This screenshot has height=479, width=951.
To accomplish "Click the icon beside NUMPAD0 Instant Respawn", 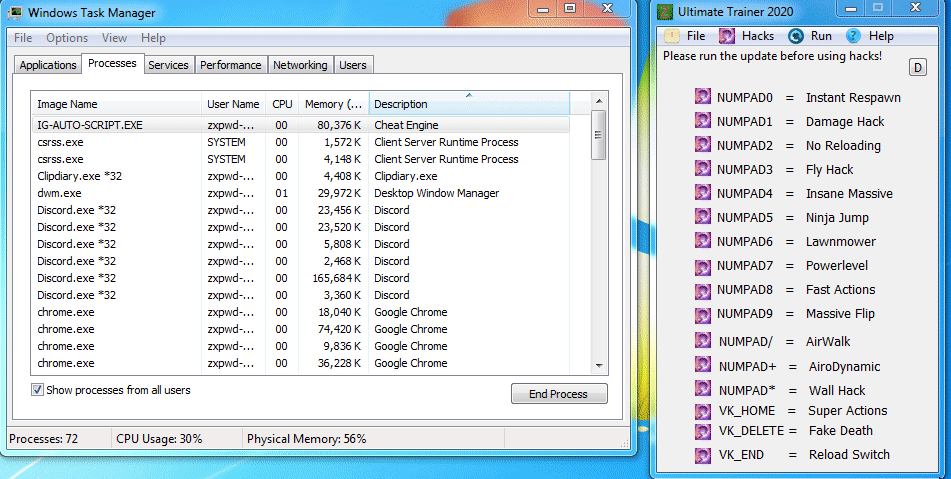I will [703, 97].
